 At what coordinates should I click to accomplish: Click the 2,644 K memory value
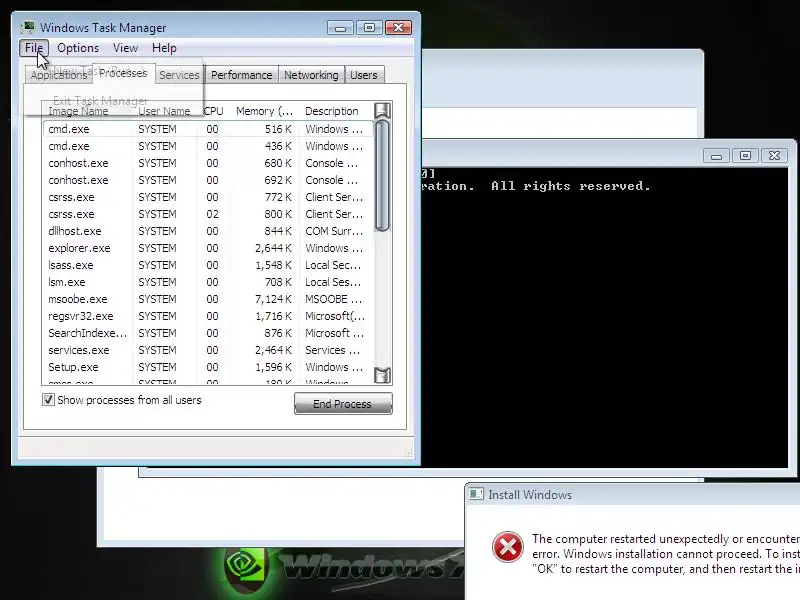273,248
